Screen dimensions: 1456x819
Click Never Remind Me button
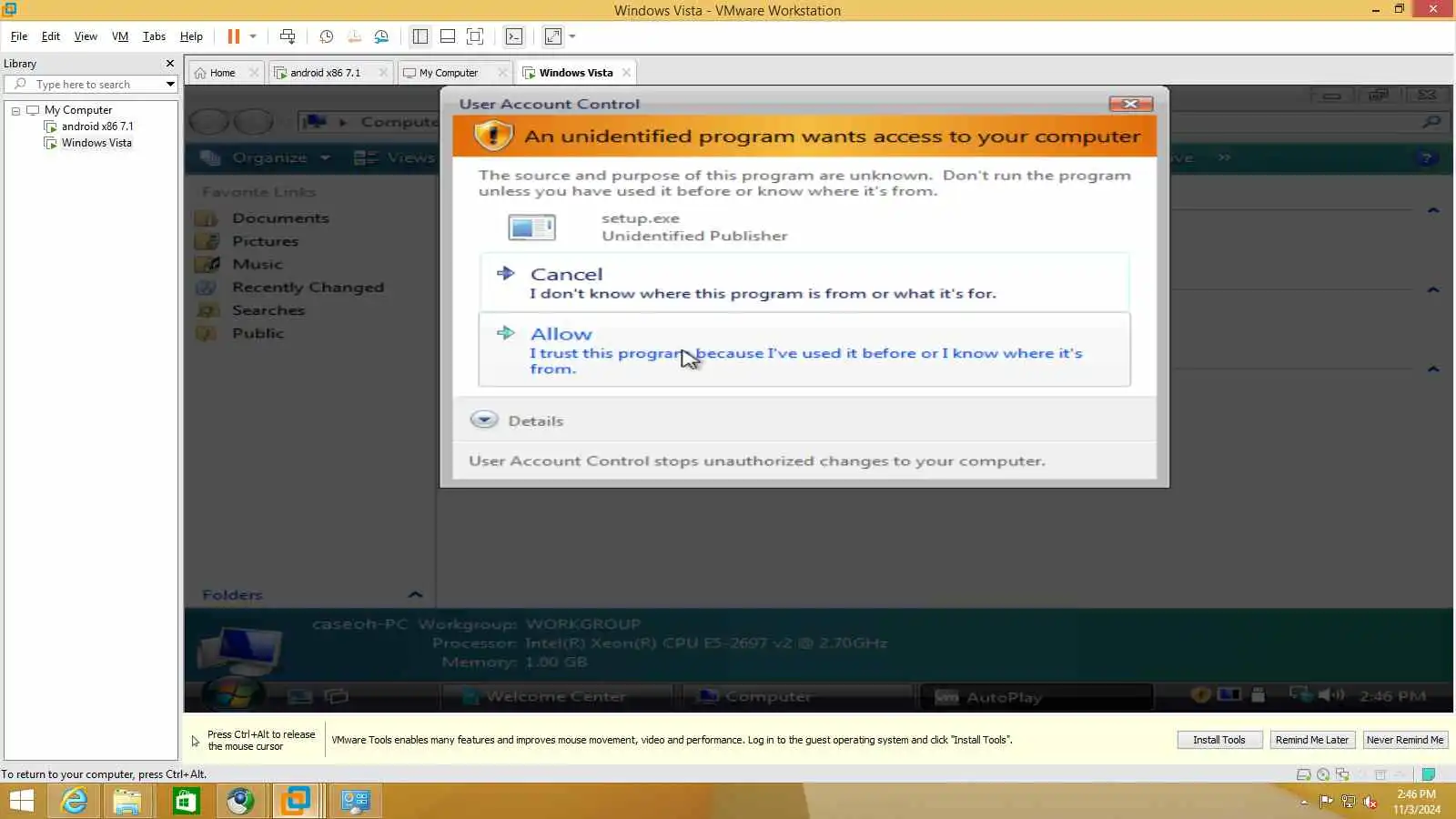[x=1404, y=740]
